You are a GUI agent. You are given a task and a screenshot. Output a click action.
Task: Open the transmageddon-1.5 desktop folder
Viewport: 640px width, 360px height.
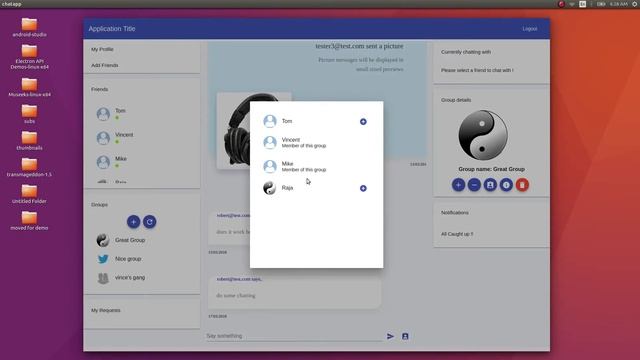tap(29, 167)
